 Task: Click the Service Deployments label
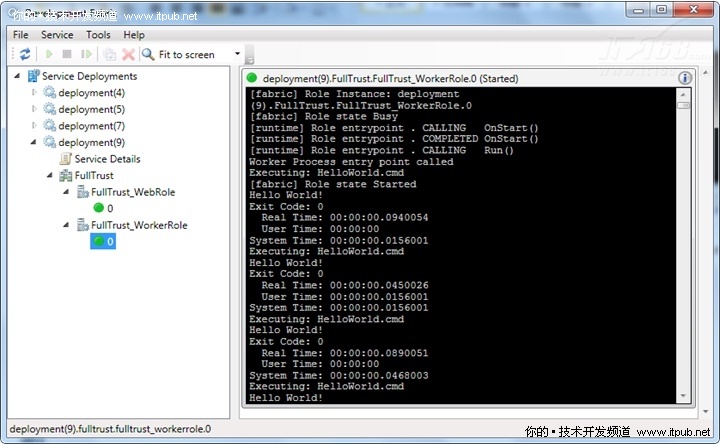(90, 76)
